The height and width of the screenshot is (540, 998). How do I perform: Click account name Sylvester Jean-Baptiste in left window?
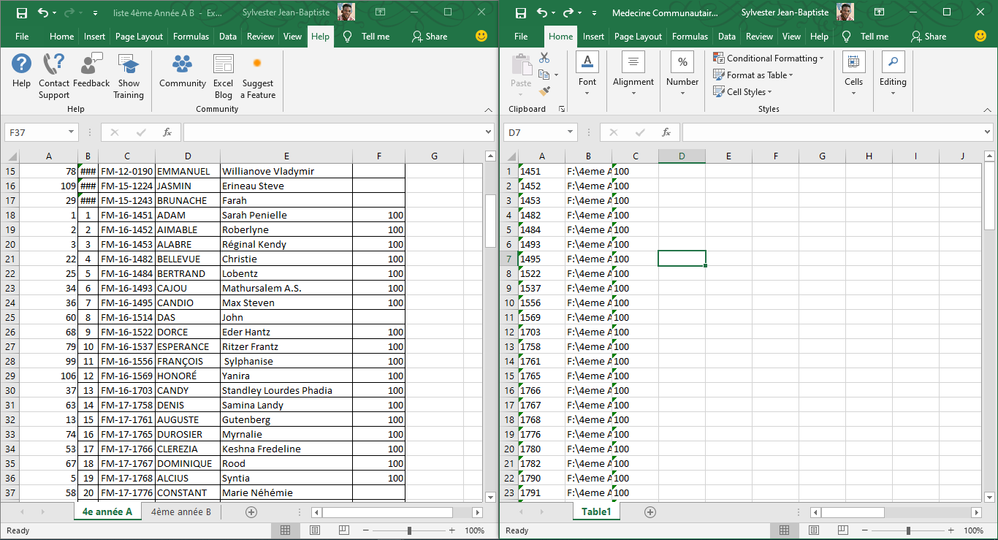286,13
